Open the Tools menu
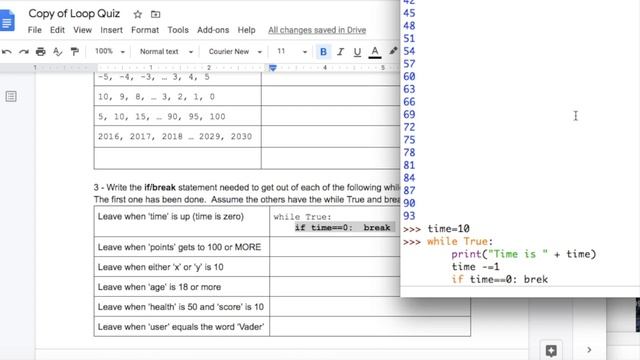This screenshot has width=640, height=360. tap(178, 30)
